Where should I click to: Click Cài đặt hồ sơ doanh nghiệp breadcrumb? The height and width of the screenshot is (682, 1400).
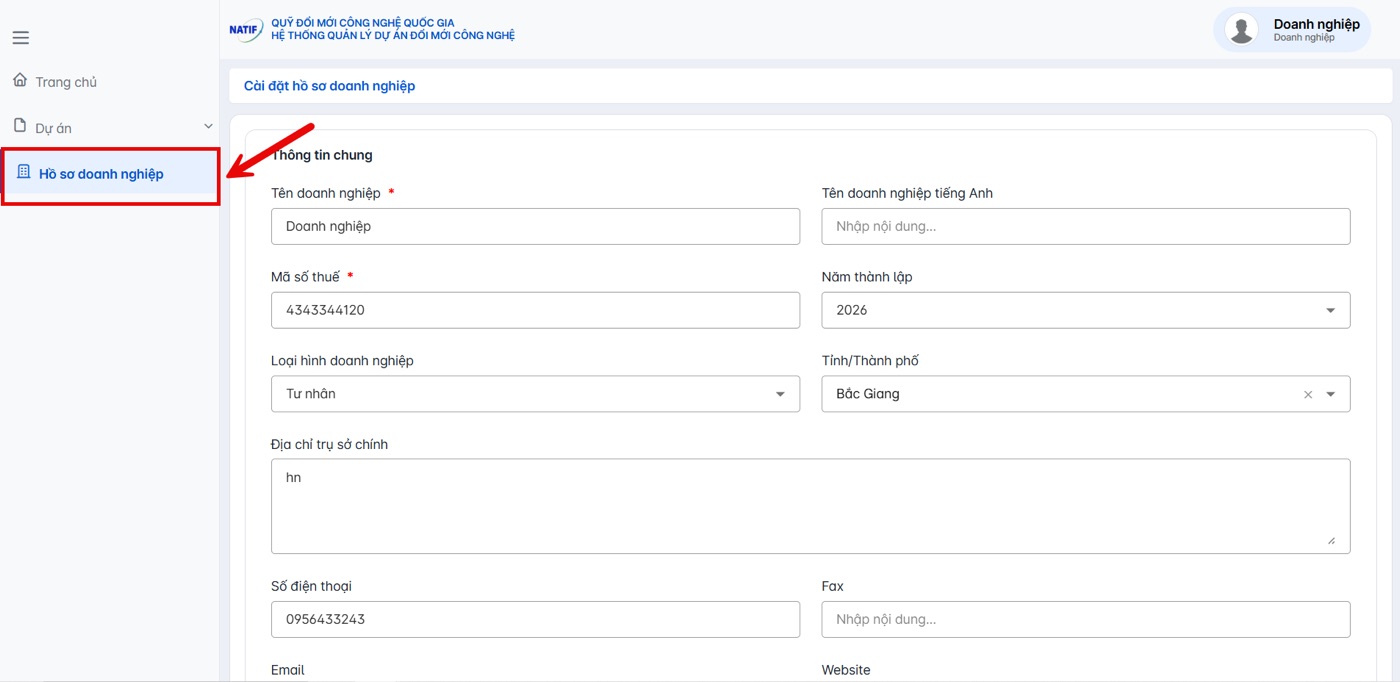pos(329,86)
